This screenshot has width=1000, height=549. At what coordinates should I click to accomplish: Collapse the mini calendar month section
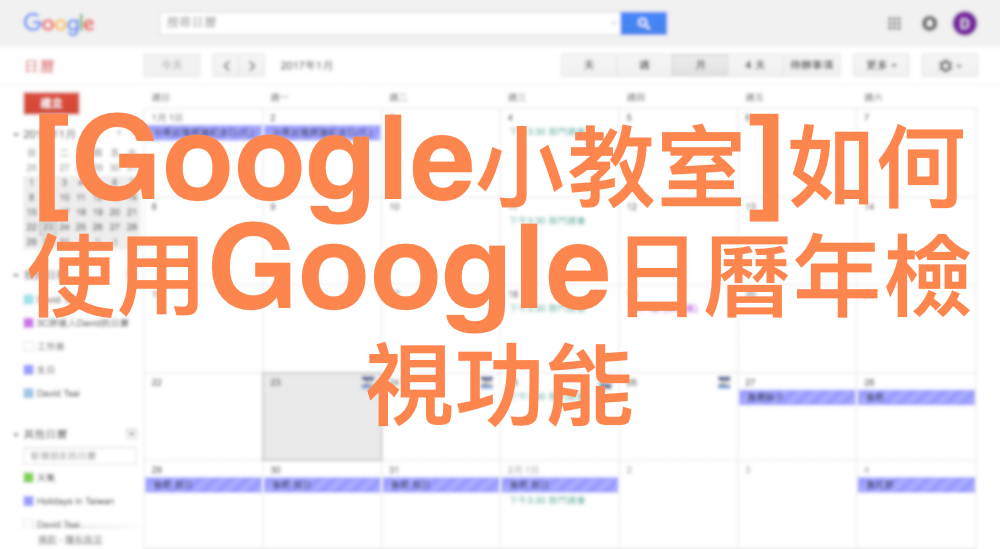[x=15, y=135]
